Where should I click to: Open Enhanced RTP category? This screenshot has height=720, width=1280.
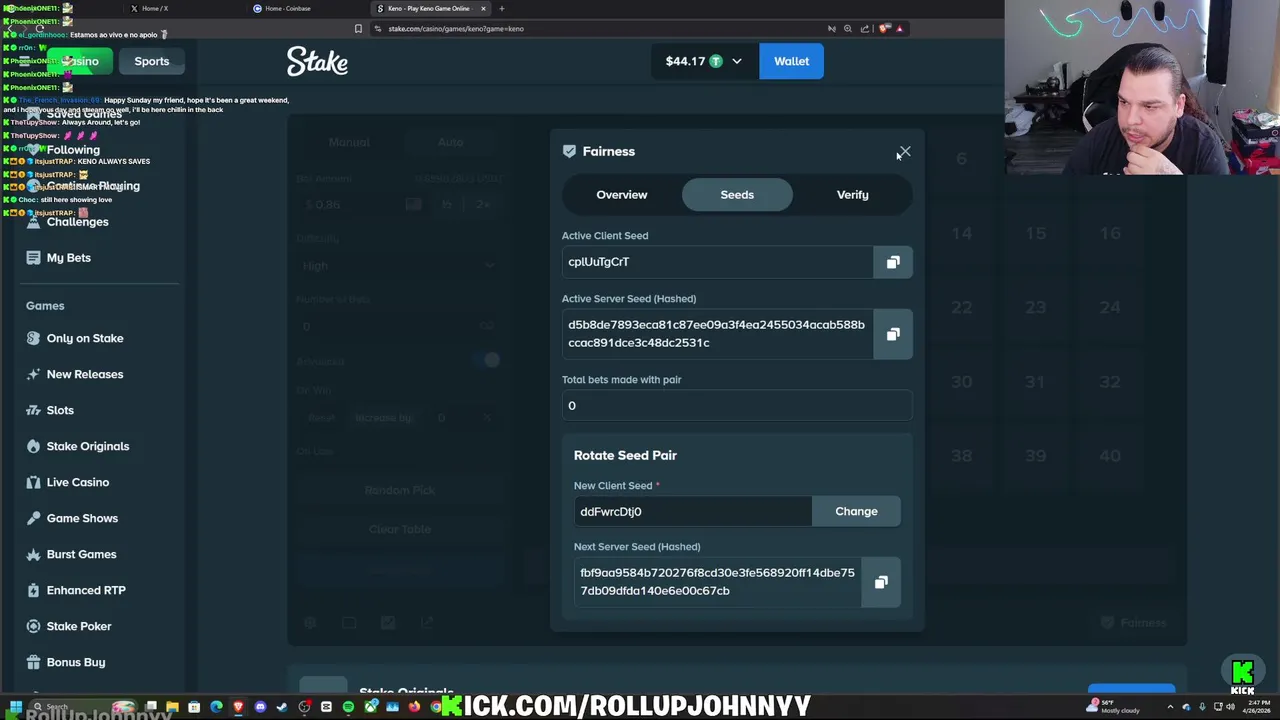coord(86,590)
